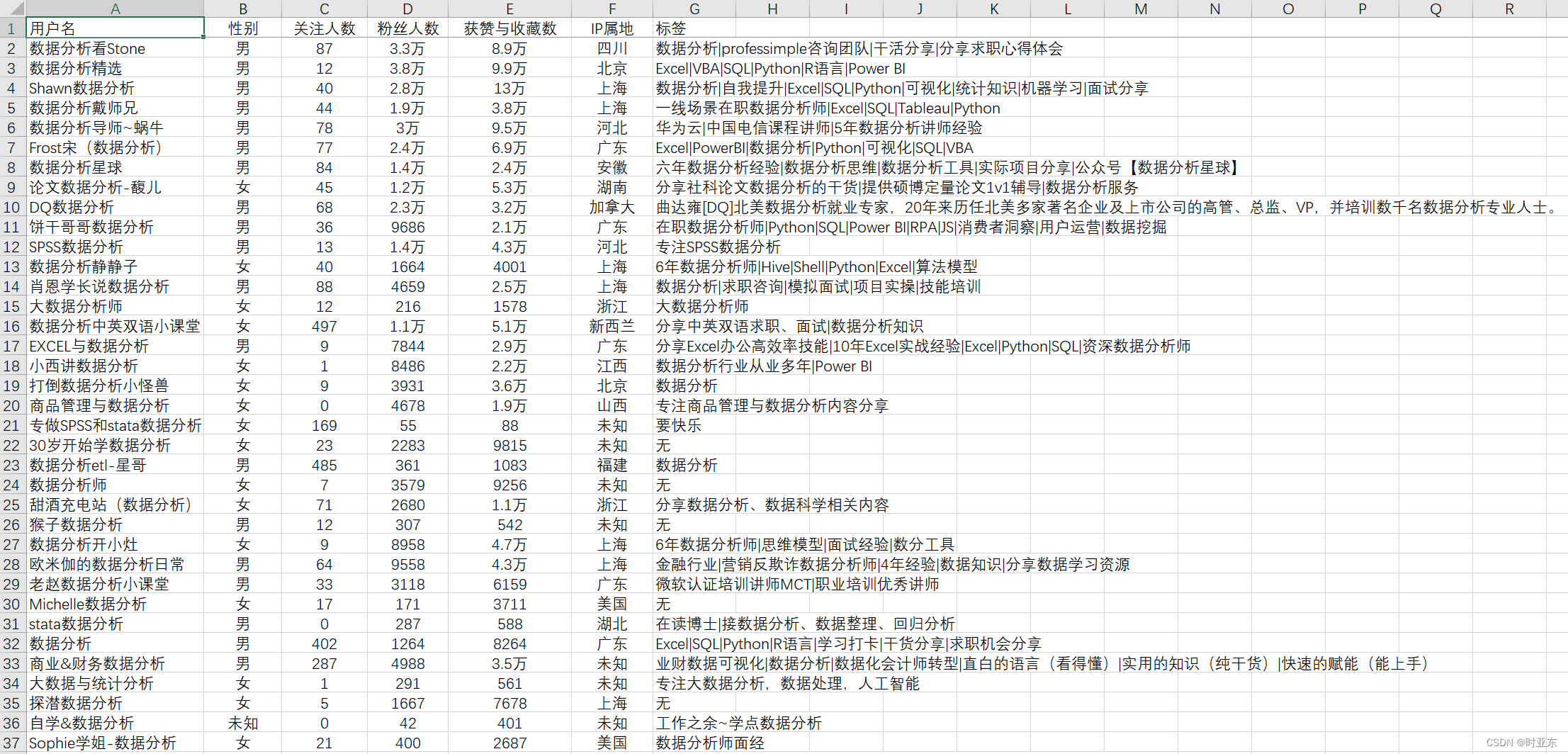Click tag cell '要快乐'
The width and height of the screenshot is (1568, 754).
(x=679, y=426)
